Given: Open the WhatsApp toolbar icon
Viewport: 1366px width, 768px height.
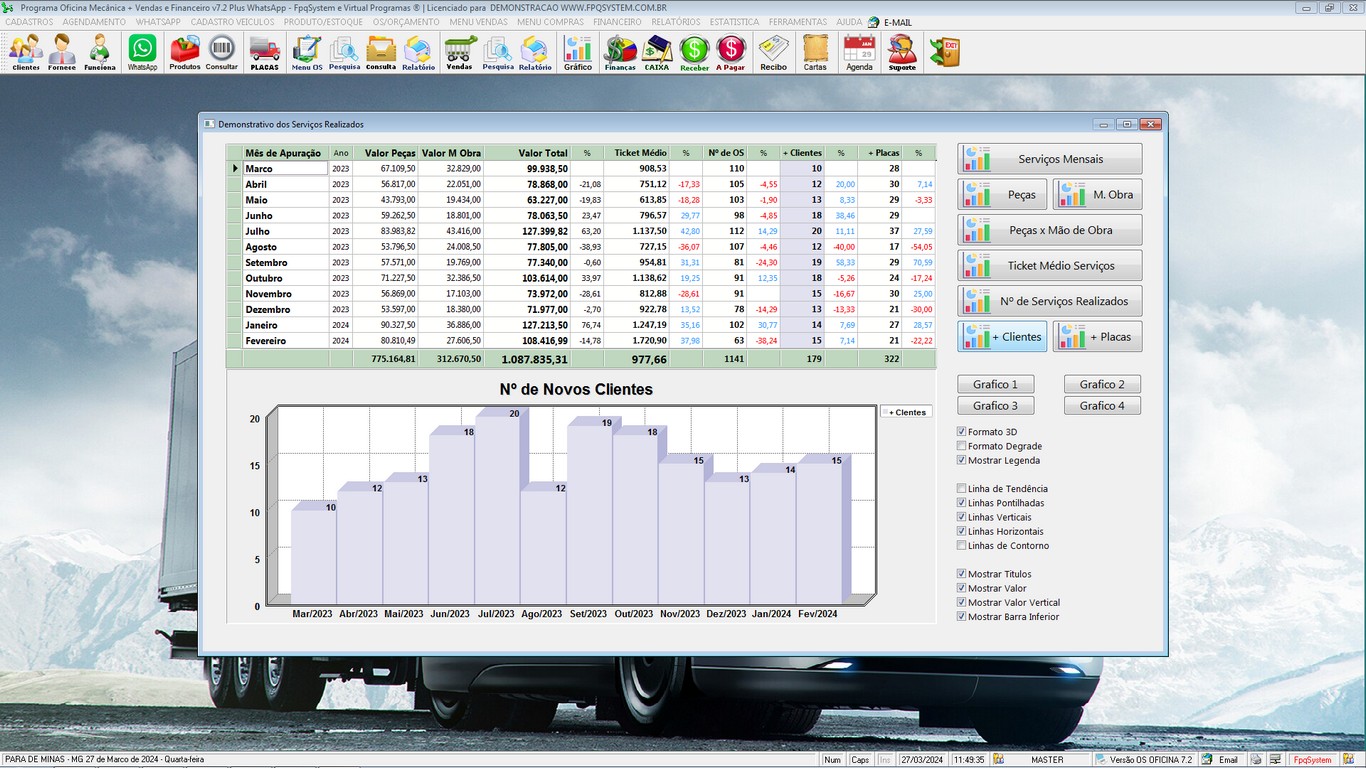Looking at the screenshot, I should (142, 51).
